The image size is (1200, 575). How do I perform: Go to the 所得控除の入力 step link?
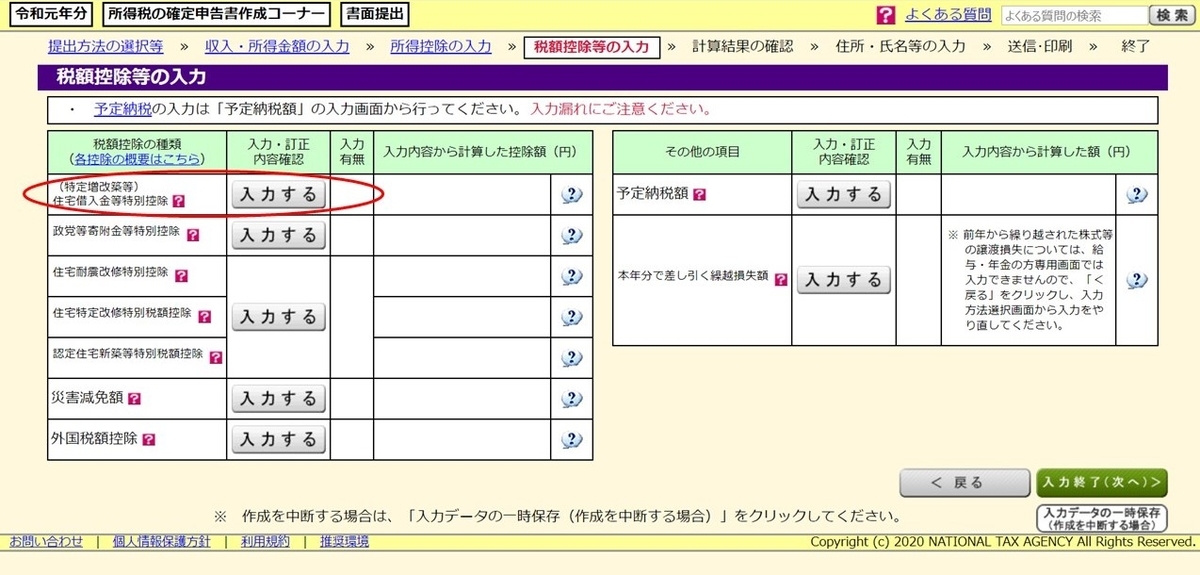tap(441, 46)
